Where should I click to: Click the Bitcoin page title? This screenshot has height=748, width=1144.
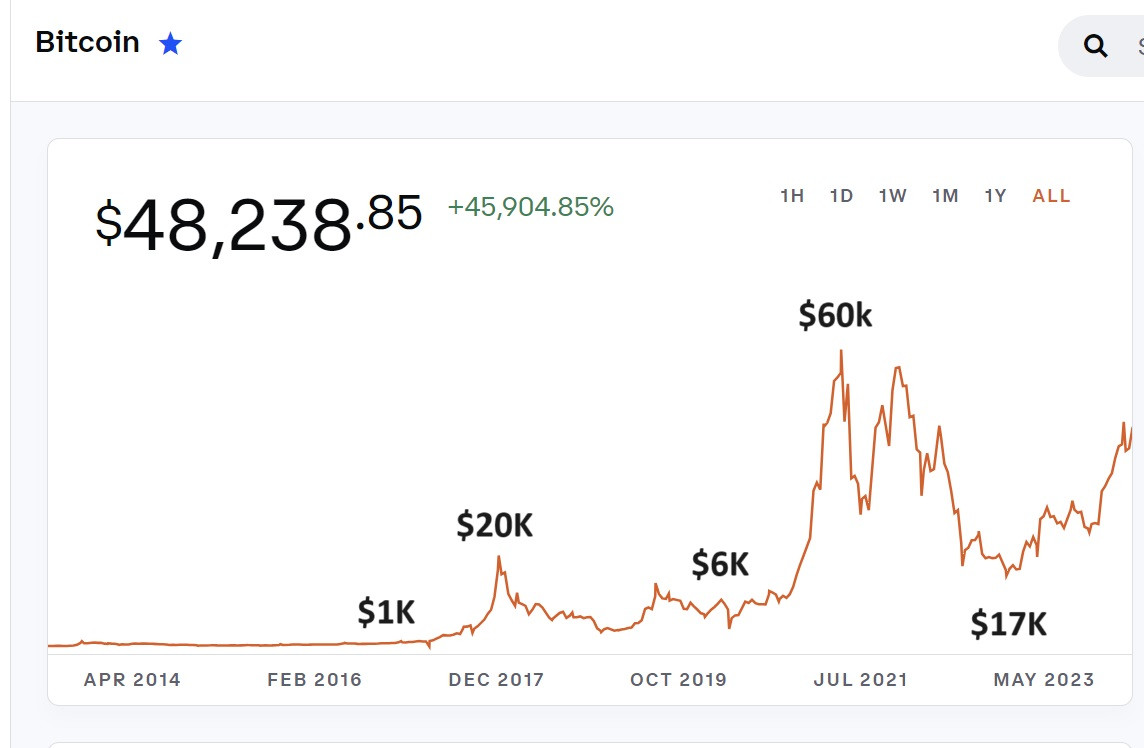[x=87, y=43]
